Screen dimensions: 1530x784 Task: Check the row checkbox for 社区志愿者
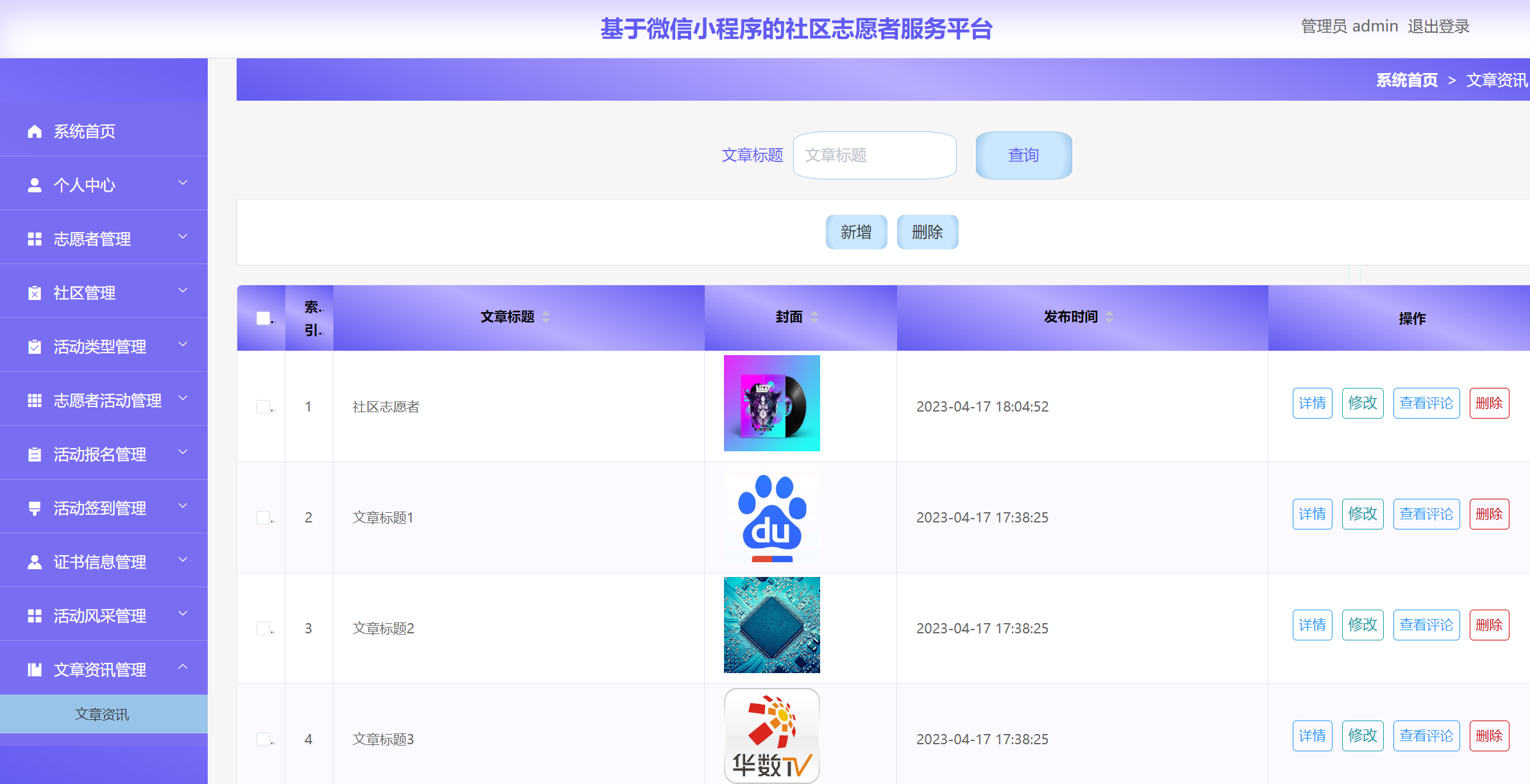click(263, 406)
